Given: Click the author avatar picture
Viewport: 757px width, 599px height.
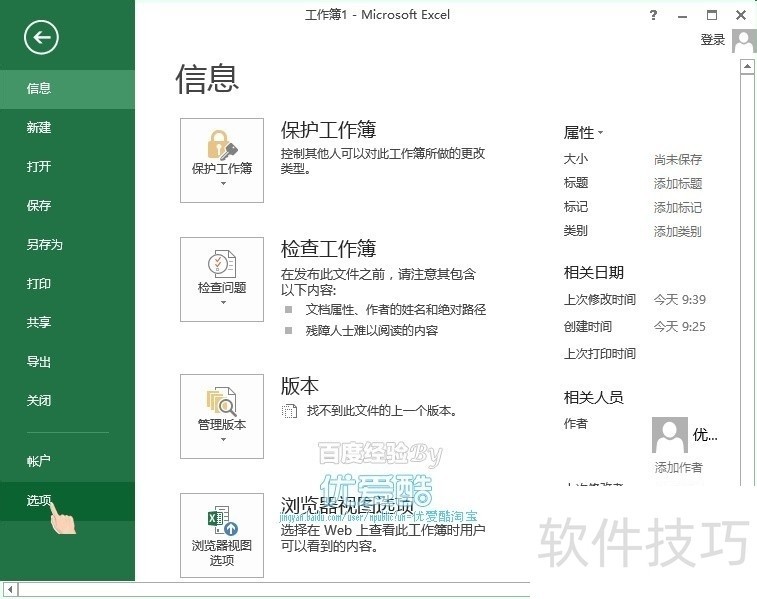Looking at the screenshot, I should (670, 435).
